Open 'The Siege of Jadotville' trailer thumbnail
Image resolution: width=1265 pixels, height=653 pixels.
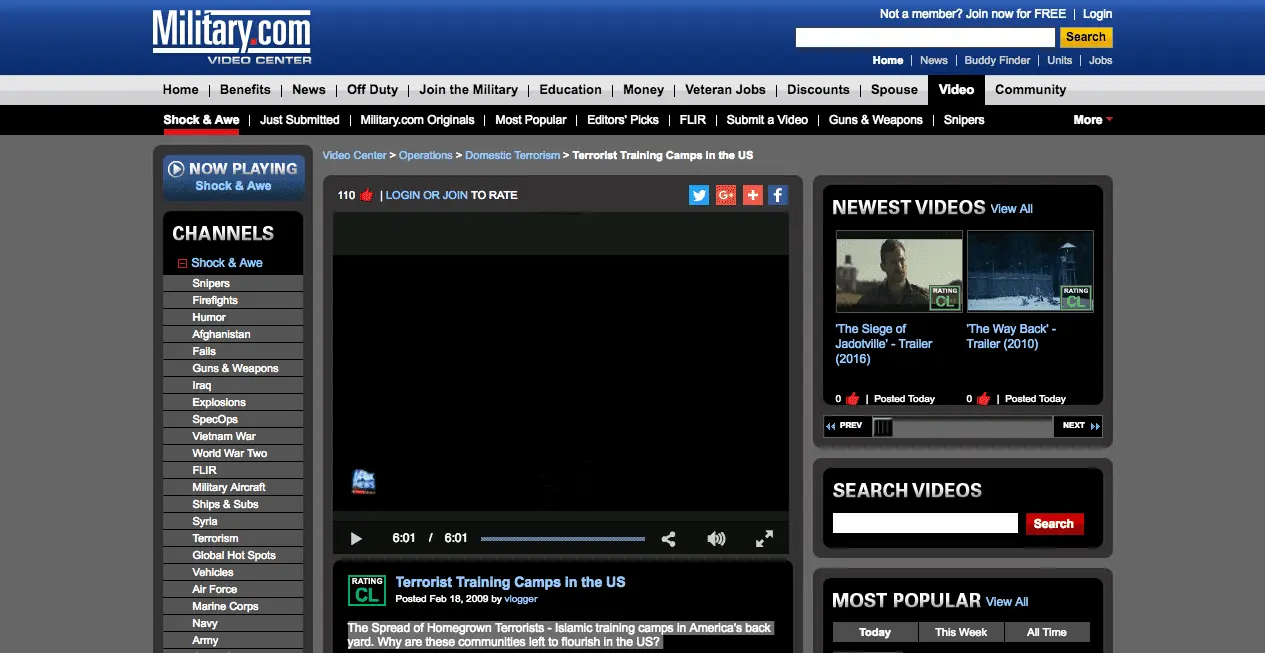tap(899, 272)
